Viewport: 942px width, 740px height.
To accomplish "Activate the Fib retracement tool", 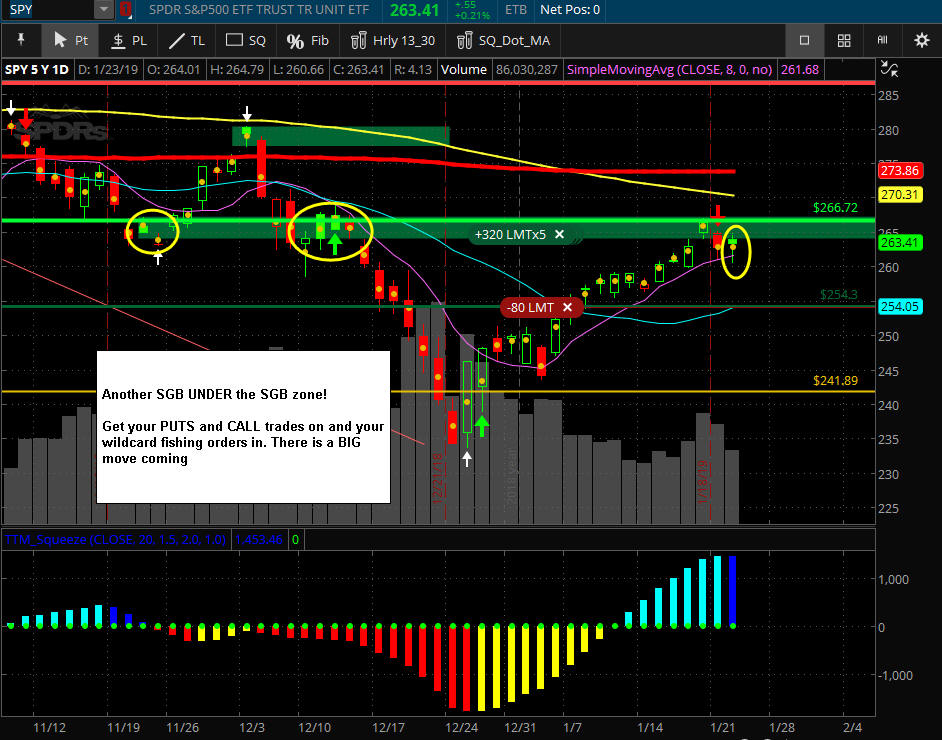I will click(x=308, y=40).
